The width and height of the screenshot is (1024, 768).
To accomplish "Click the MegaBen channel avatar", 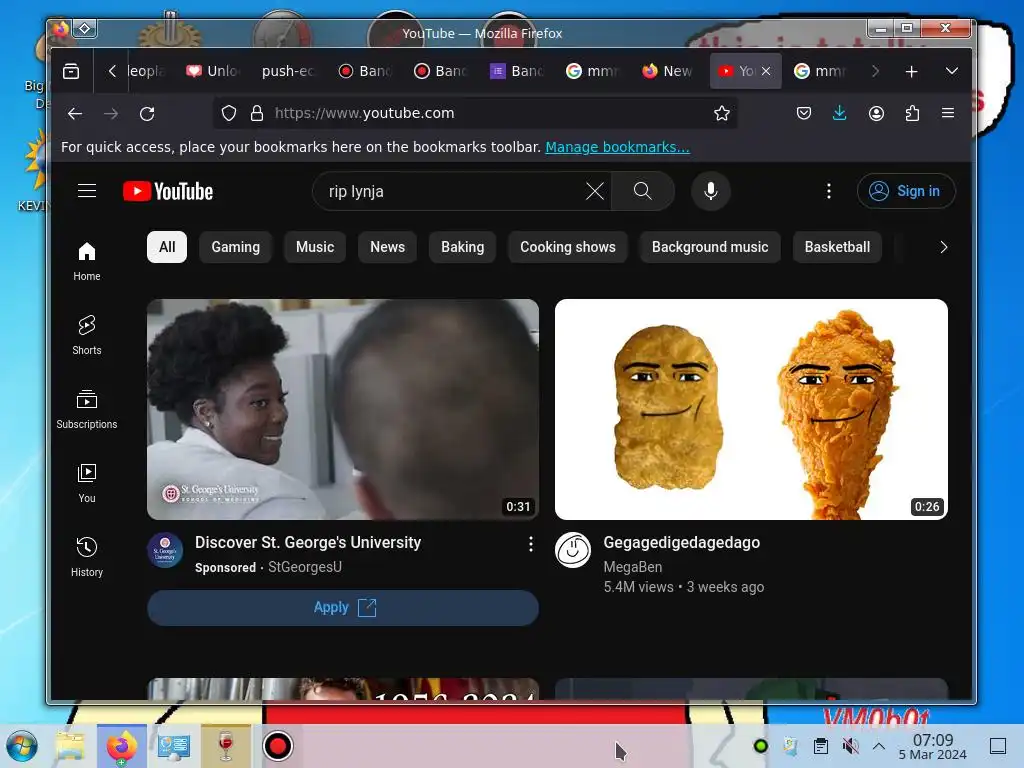I will tap(573, 550).
